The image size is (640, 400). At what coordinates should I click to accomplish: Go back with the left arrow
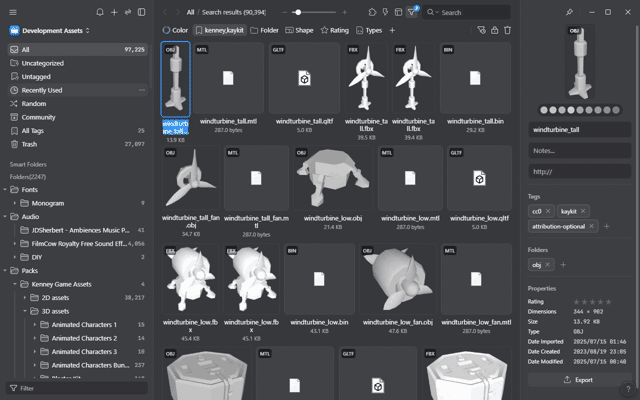(x=165, y=12)
